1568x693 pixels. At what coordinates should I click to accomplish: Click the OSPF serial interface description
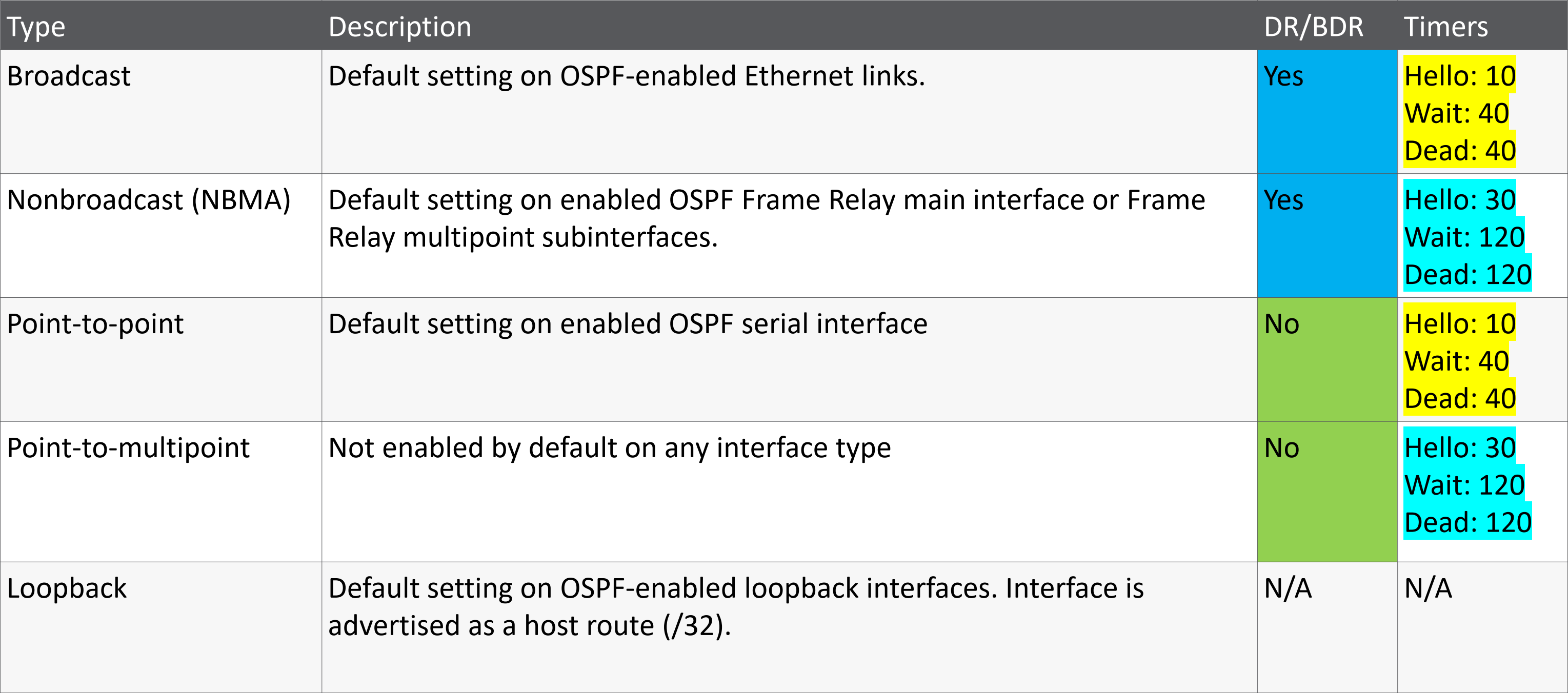point(627,324)
